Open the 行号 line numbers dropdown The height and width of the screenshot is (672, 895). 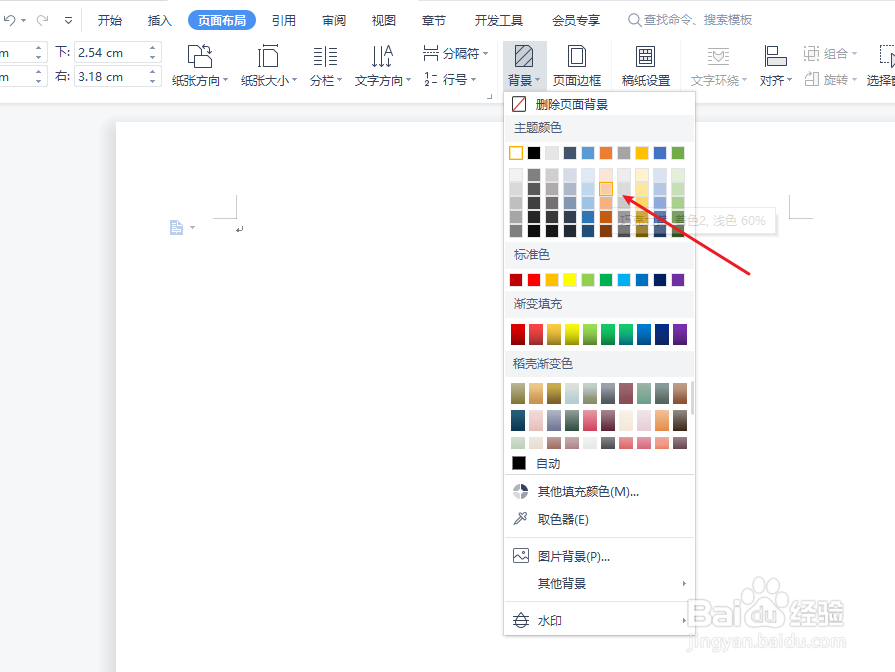click(450, 79)
